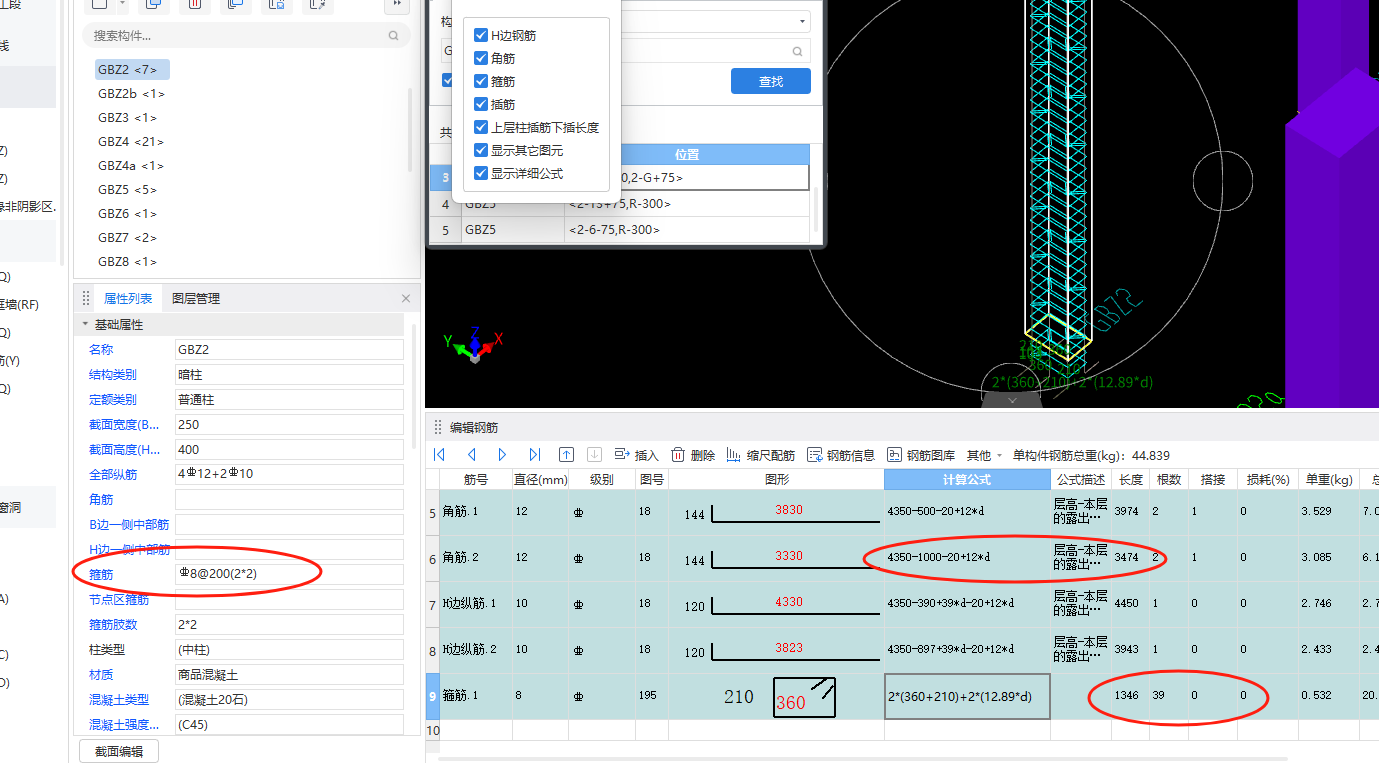Go to previous rebar record arrow

tap(471, 455)
